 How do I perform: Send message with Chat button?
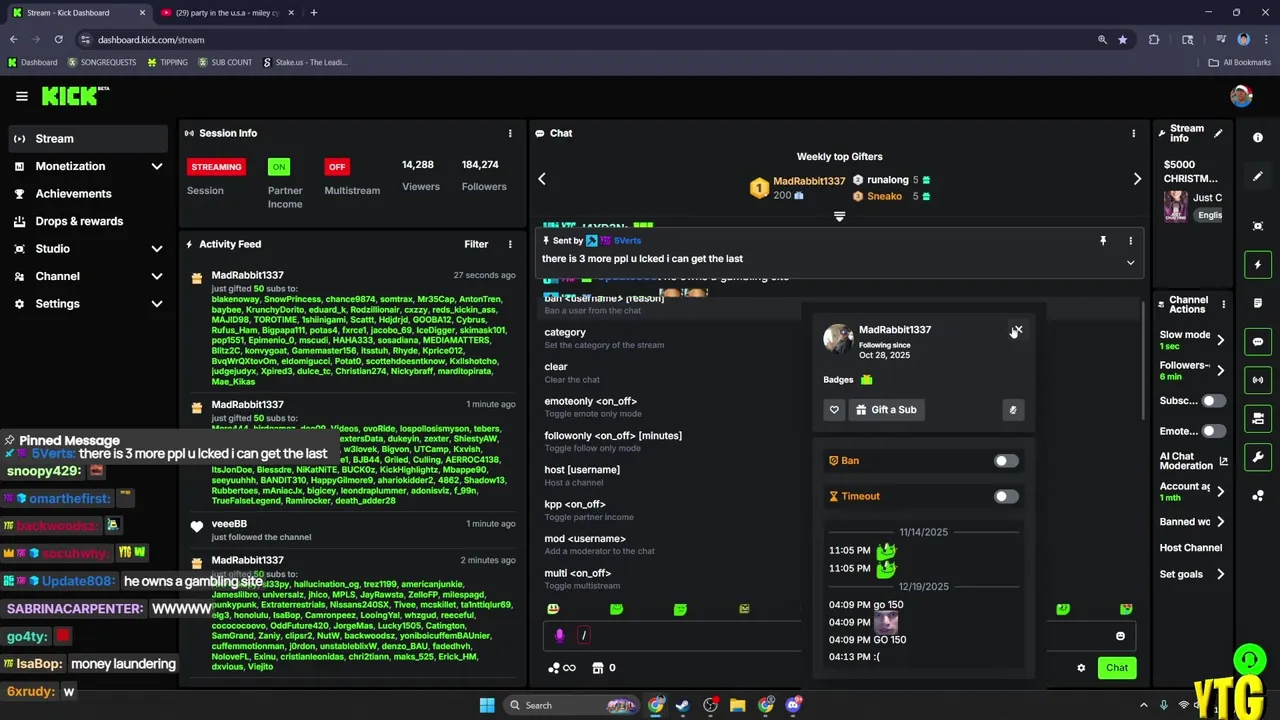pos(1116,668)
